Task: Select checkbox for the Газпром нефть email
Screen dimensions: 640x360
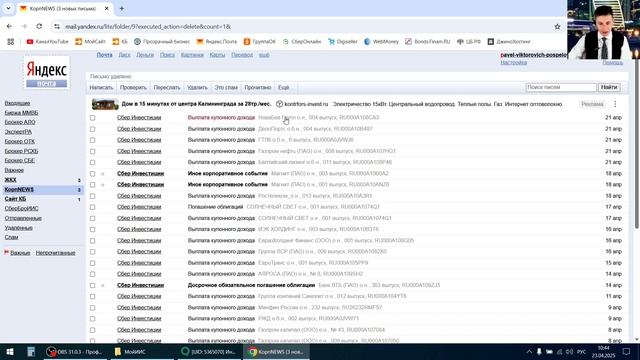Action: pos(93,151)
